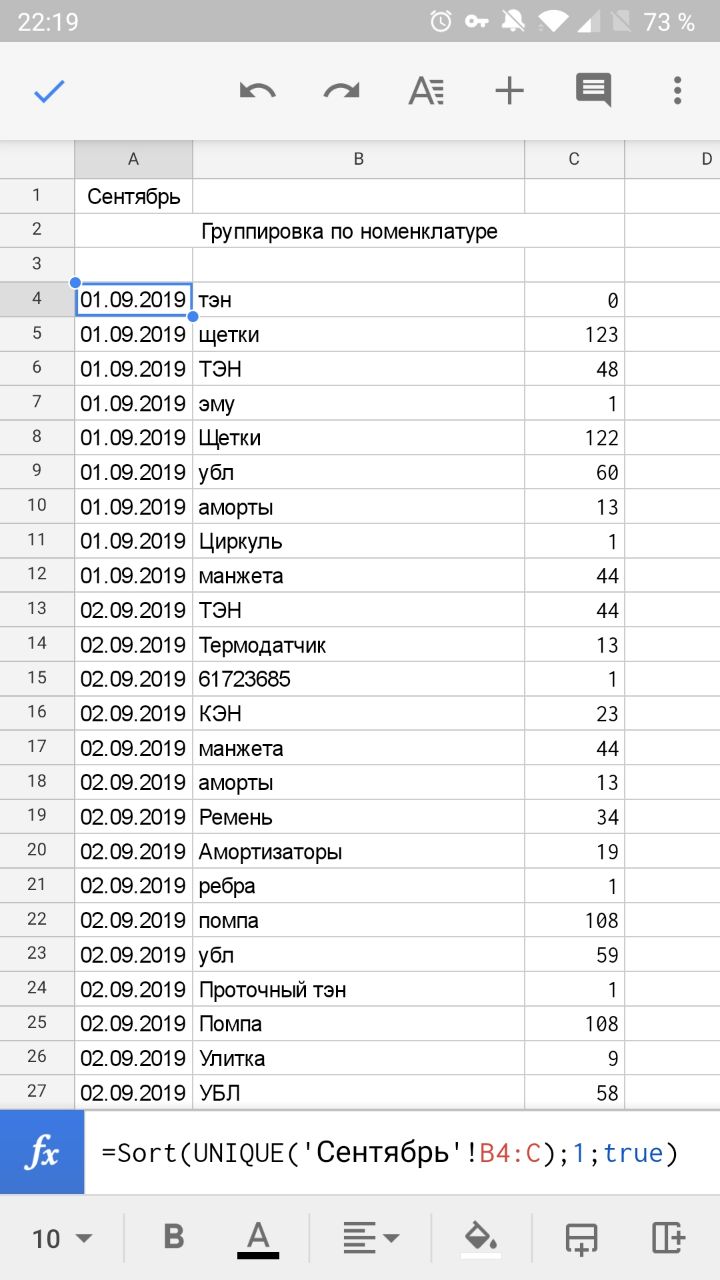Redo the undone action
Image resolution: width=720 pixels, height=1280 pixels.
(341, 92)
